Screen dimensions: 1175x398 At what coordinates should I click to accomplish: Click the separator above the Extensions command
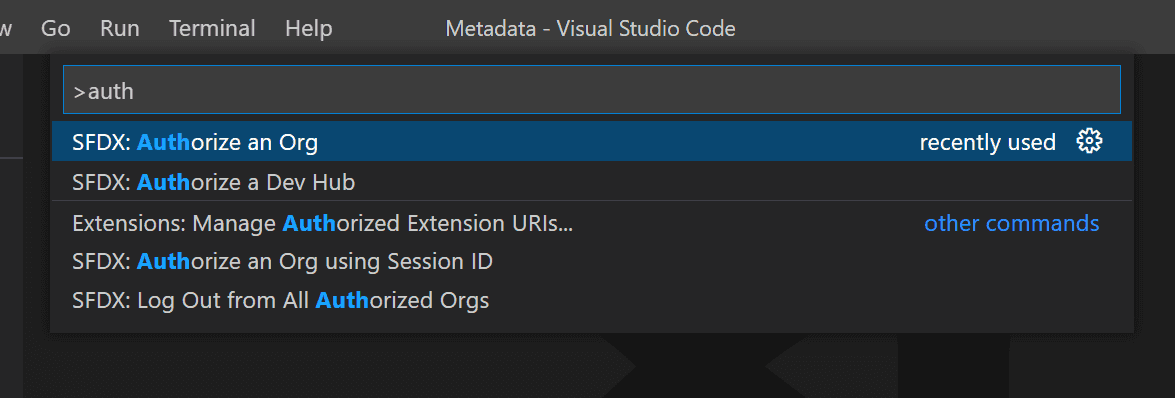[x=592, y=201]
